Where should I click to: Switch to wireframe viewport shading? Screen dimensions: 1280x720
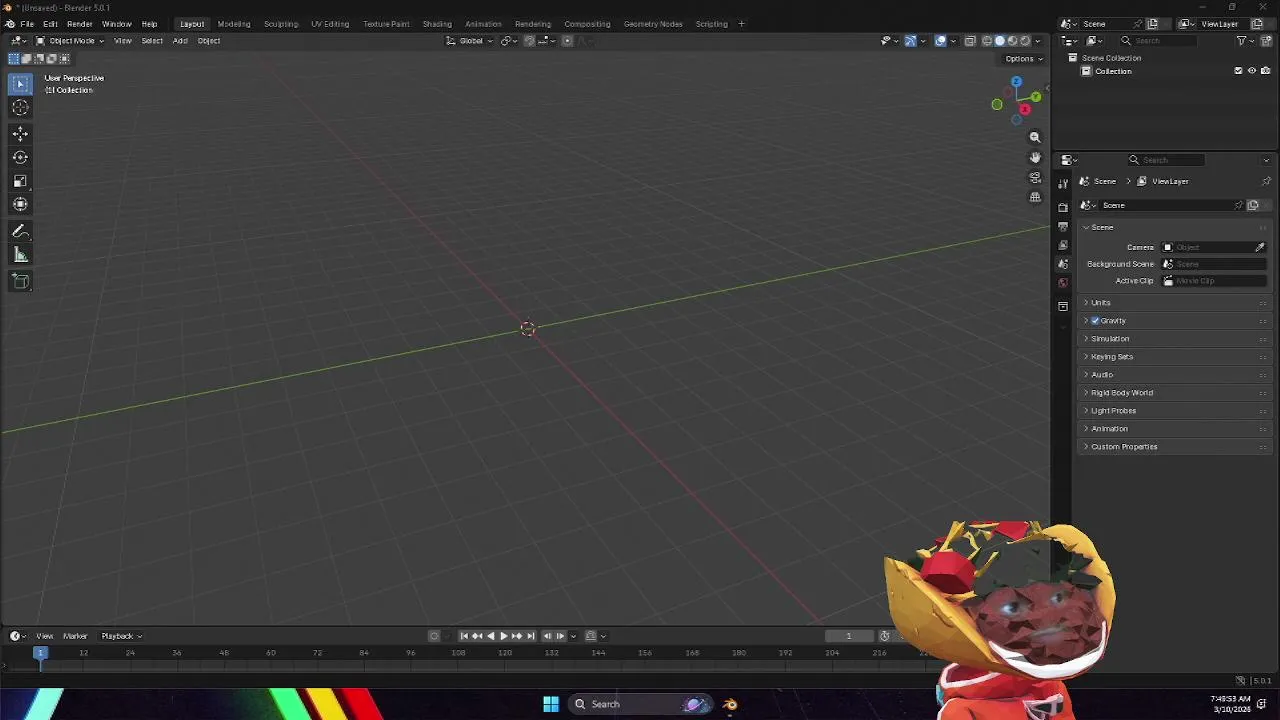pos(987,41)
